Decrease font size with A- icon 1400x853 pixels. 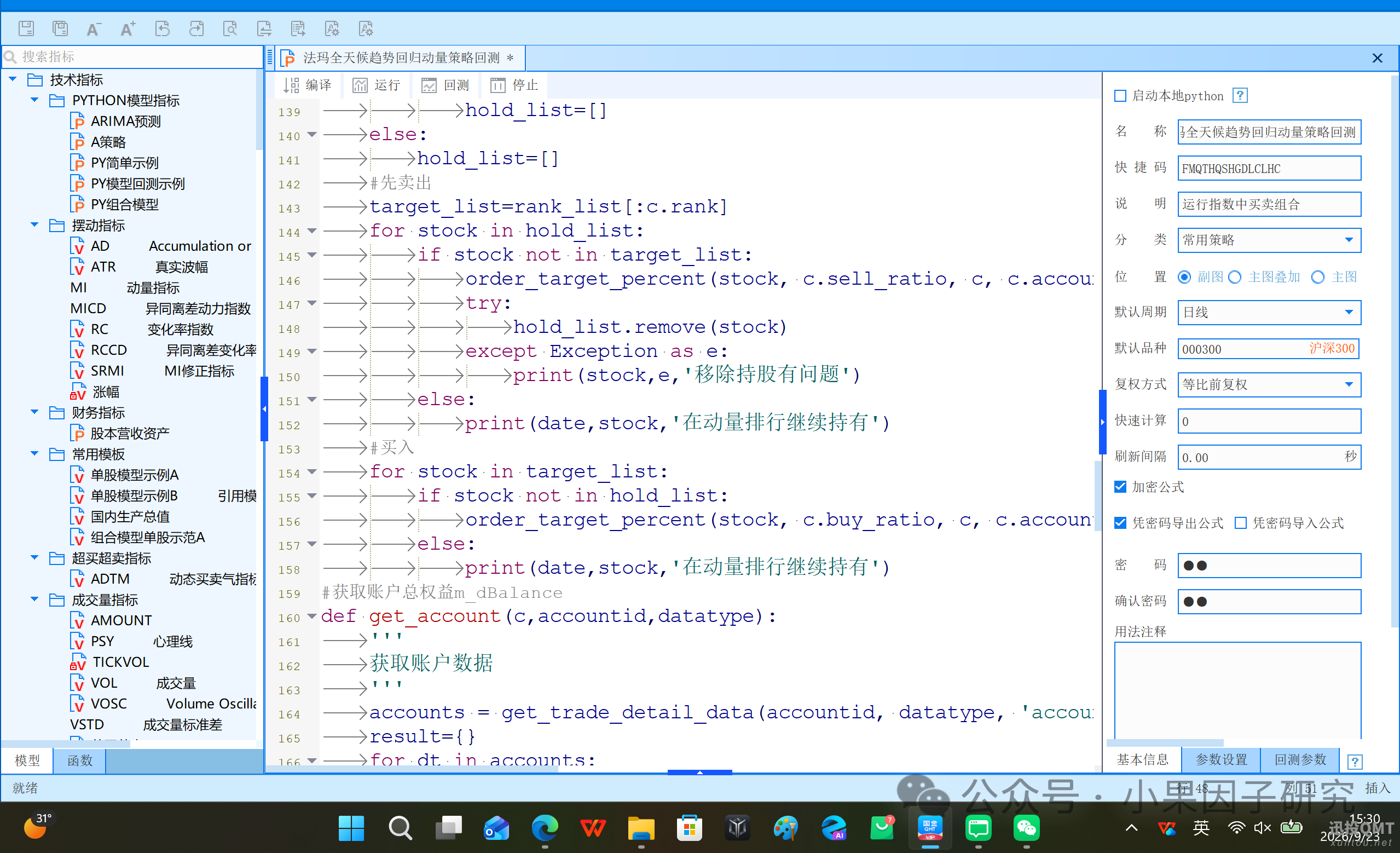(94, 28)
